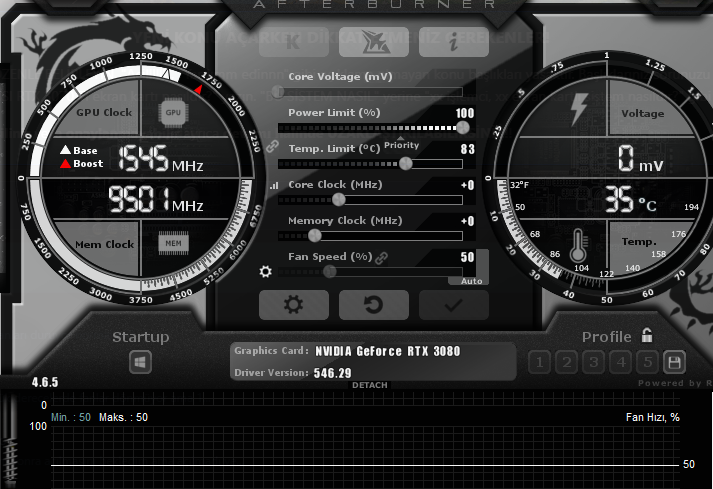Click the 1545 MHz GPU clock readout
Screen dimensions: 713x489
click(161, 158)
